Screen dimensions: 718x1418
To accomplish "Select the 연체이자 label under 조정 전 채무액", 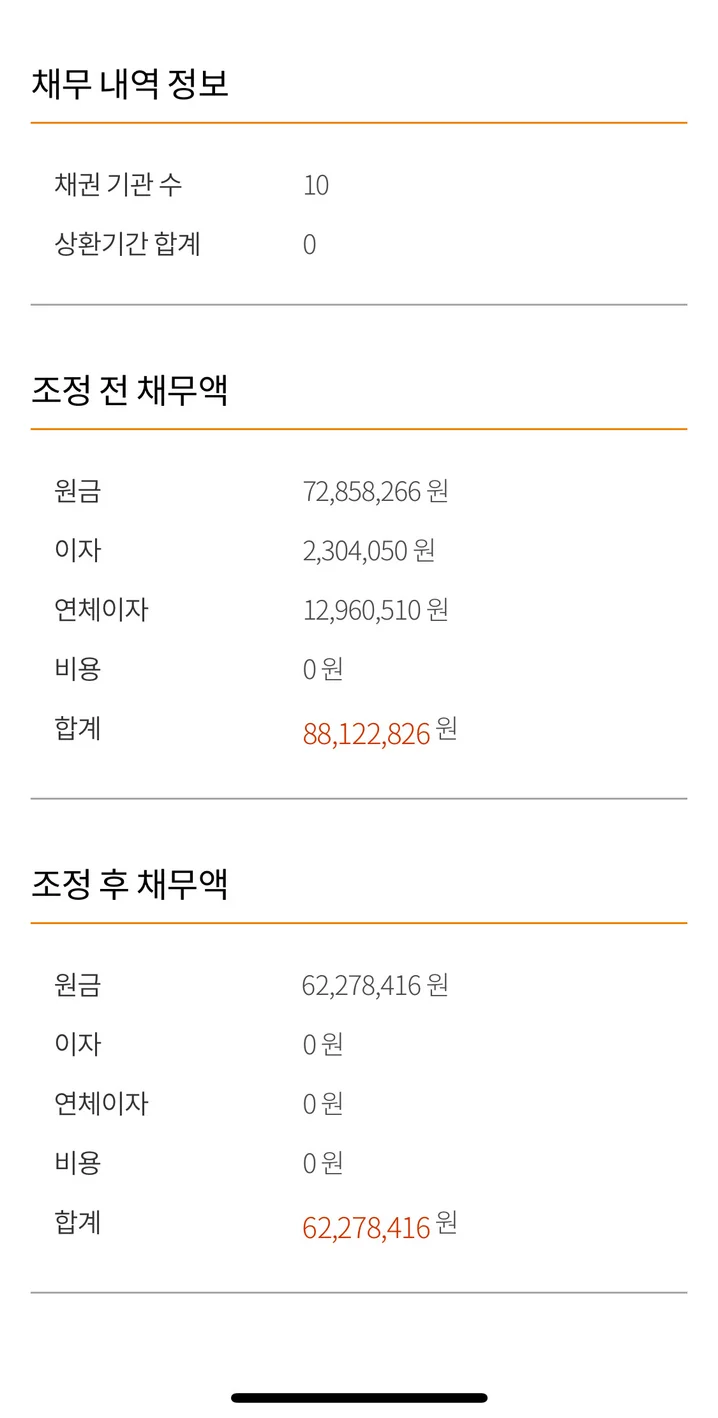I will (x=101, y=610).
